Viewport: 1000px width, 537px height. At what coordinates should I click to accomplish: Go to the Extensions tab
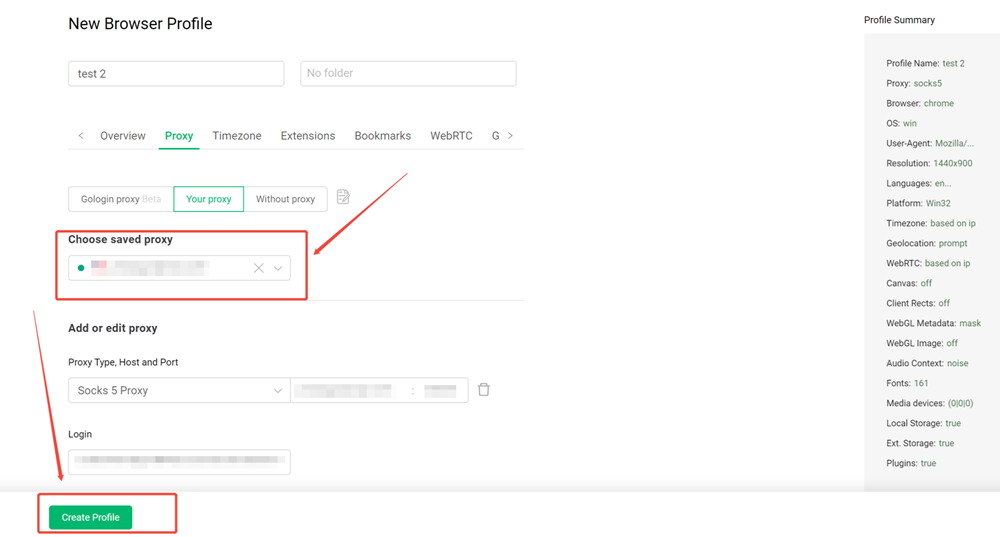tap(307, 136)
